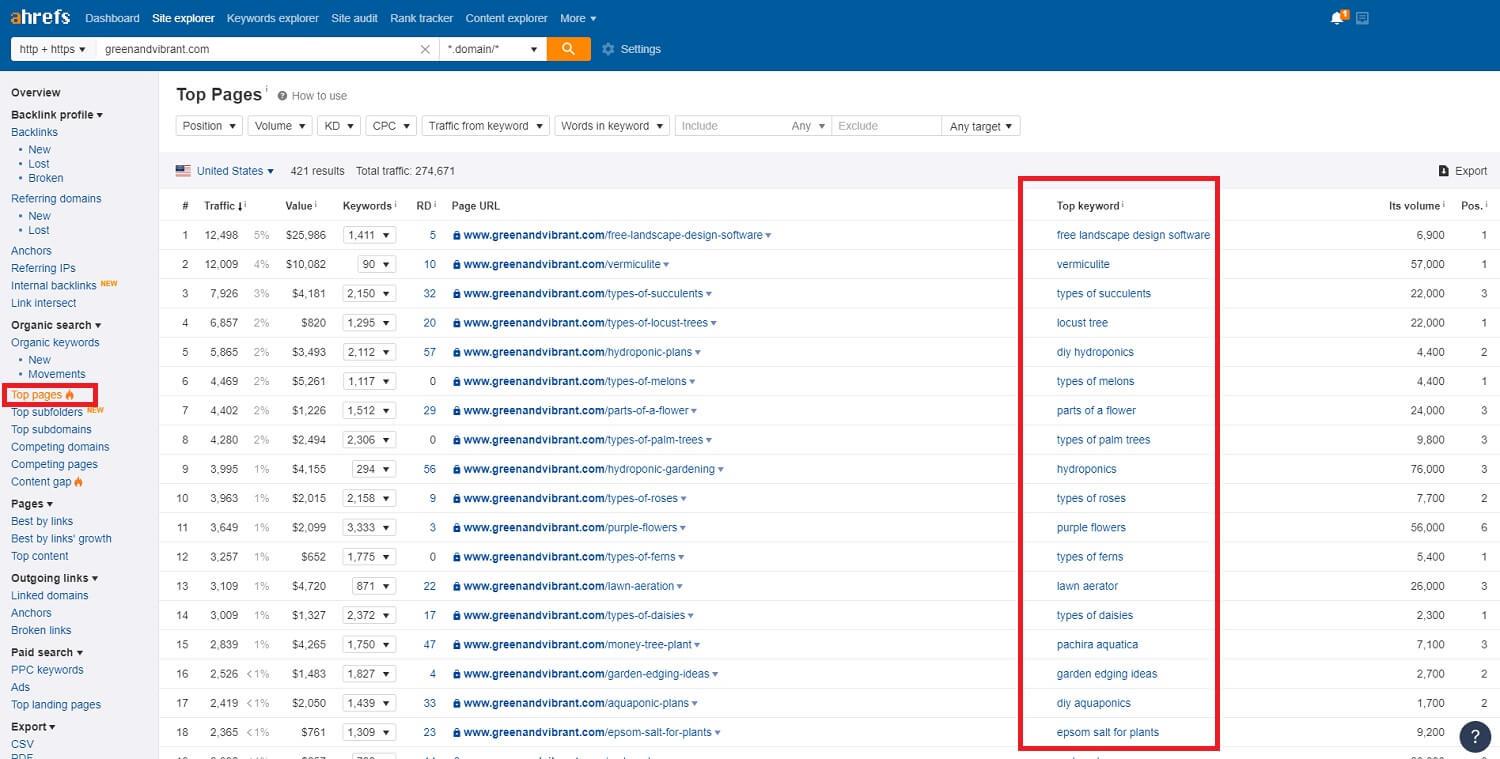Open Rank tracker
This screenshot has height=759, width=1500.
(x=421, y=18)
